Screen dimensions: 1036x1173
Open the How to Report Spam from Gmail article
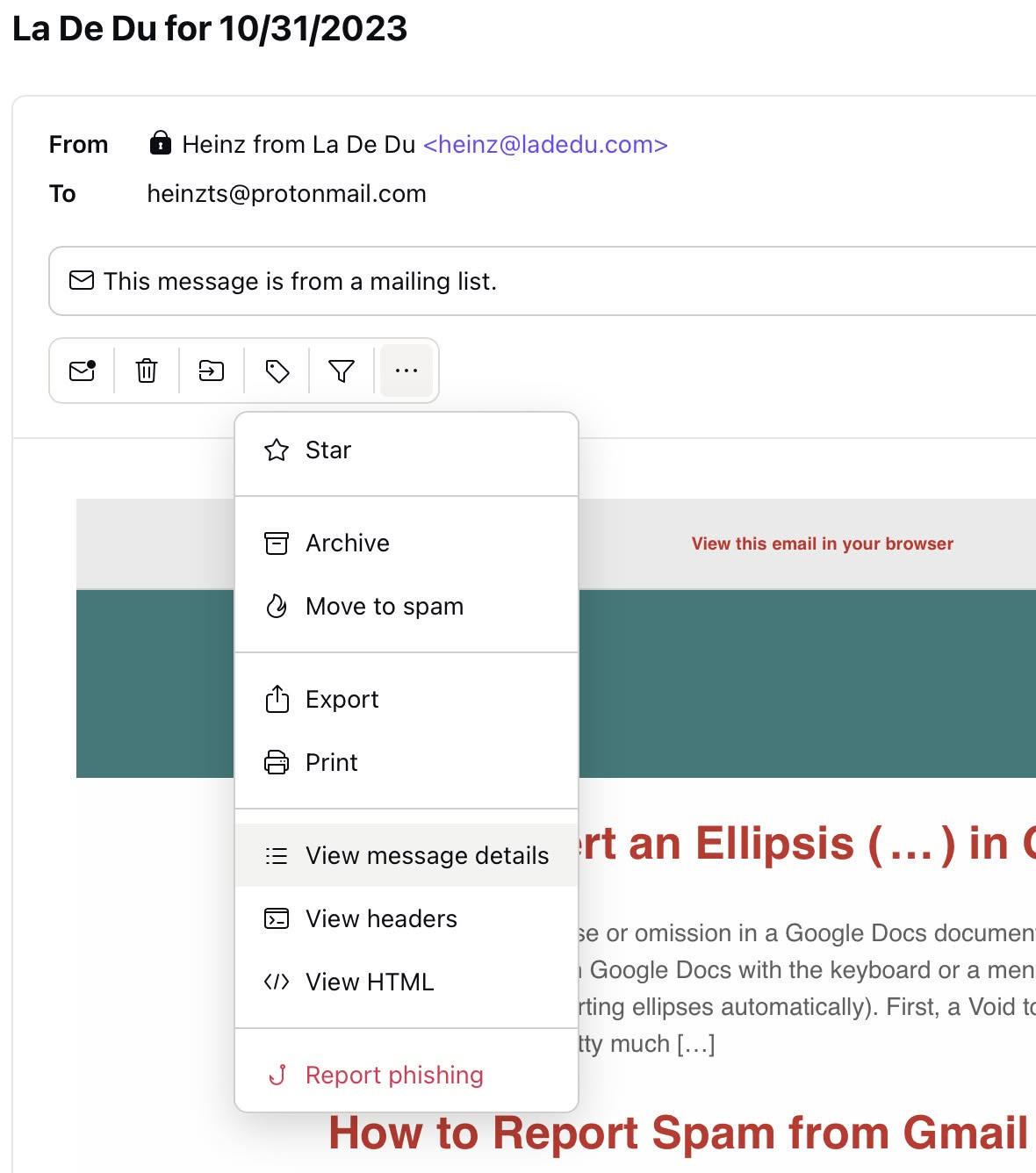(678, 1133)
